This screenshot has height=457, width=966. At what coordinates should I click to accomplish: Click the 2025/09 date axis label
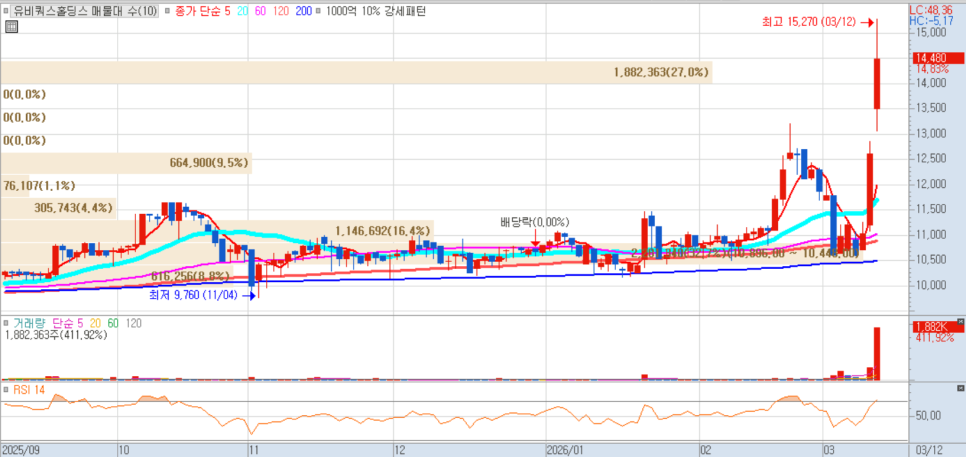[x=22, y=449]
